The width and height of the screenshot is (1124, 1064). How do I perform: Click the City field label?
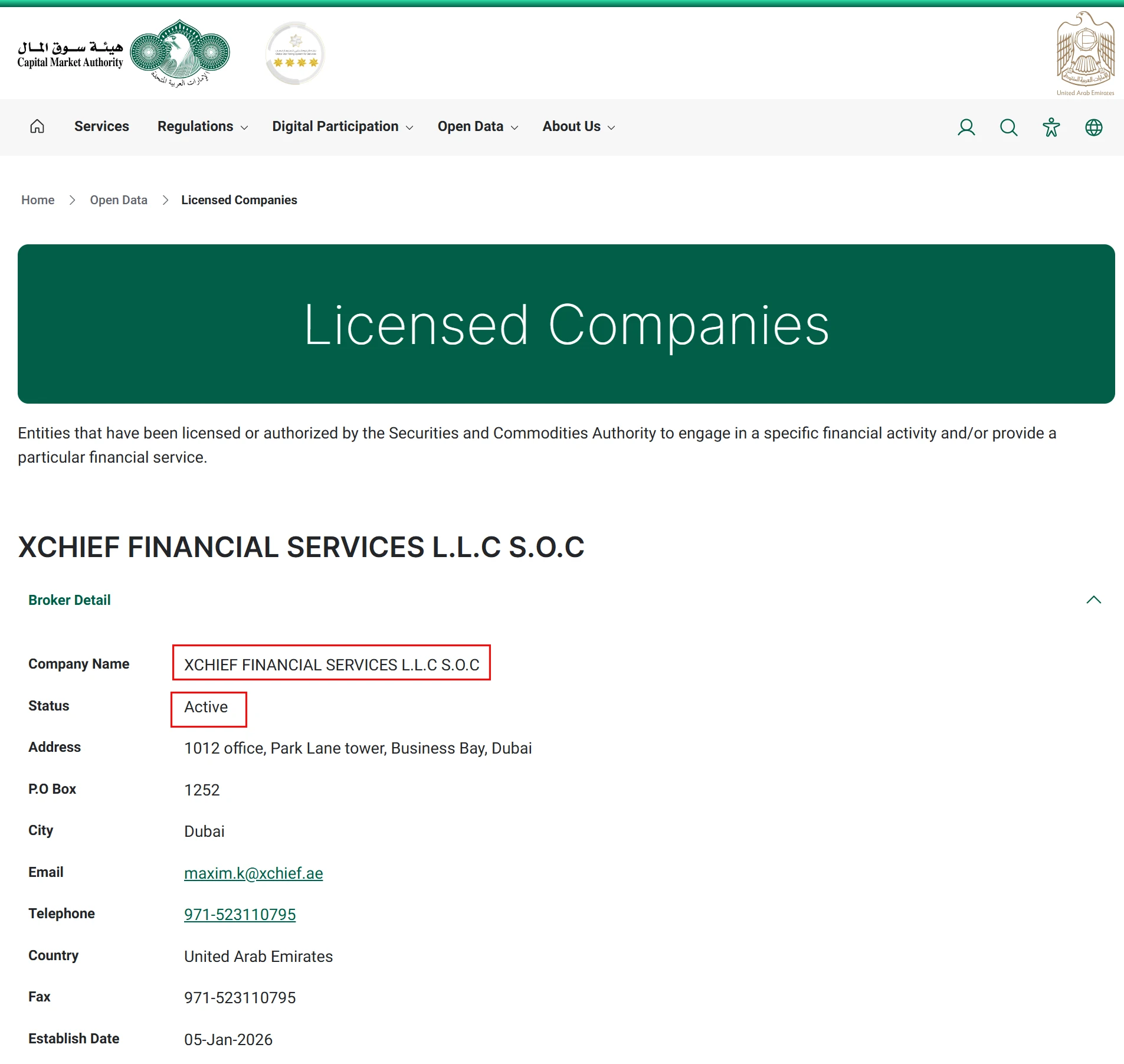pos(41,830)
